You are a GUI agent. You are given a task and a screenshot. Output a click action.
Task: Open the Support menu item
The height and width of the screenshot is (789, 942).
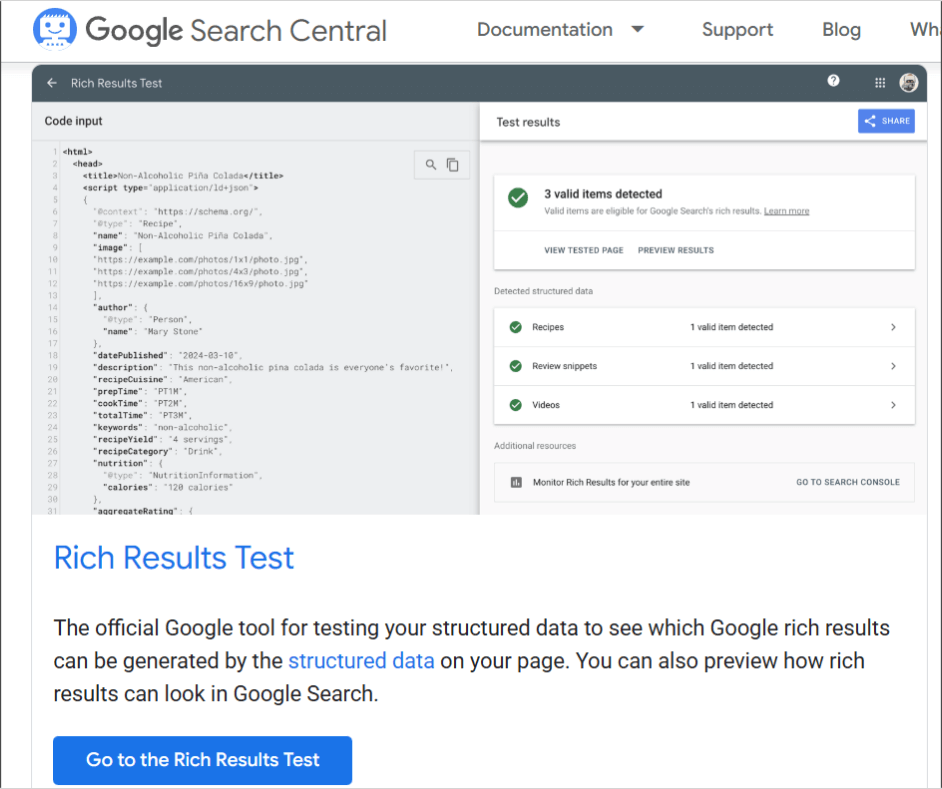click(737, 30)
